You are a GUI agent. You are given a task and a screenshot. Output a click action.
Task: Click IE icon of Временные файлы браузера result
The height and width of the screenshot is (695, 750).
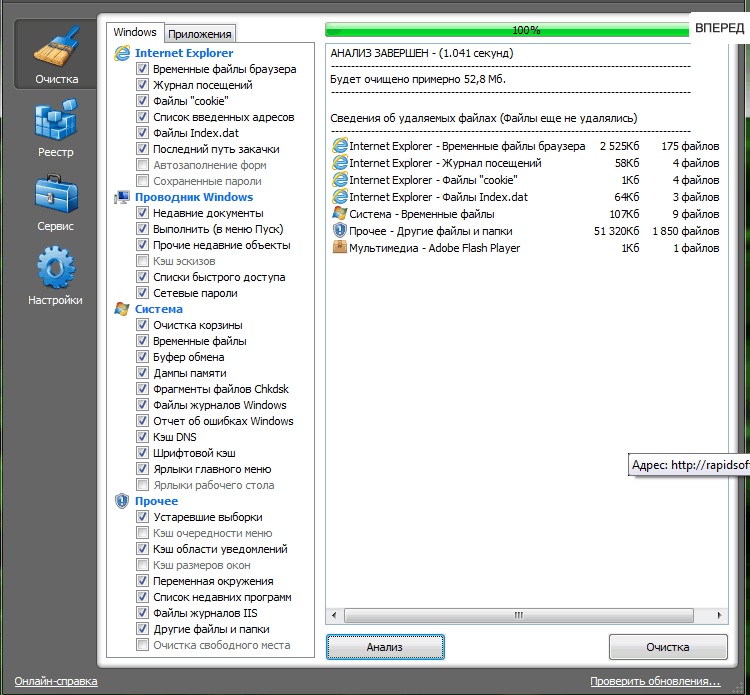pyautogui.click(x=340, y=146)
